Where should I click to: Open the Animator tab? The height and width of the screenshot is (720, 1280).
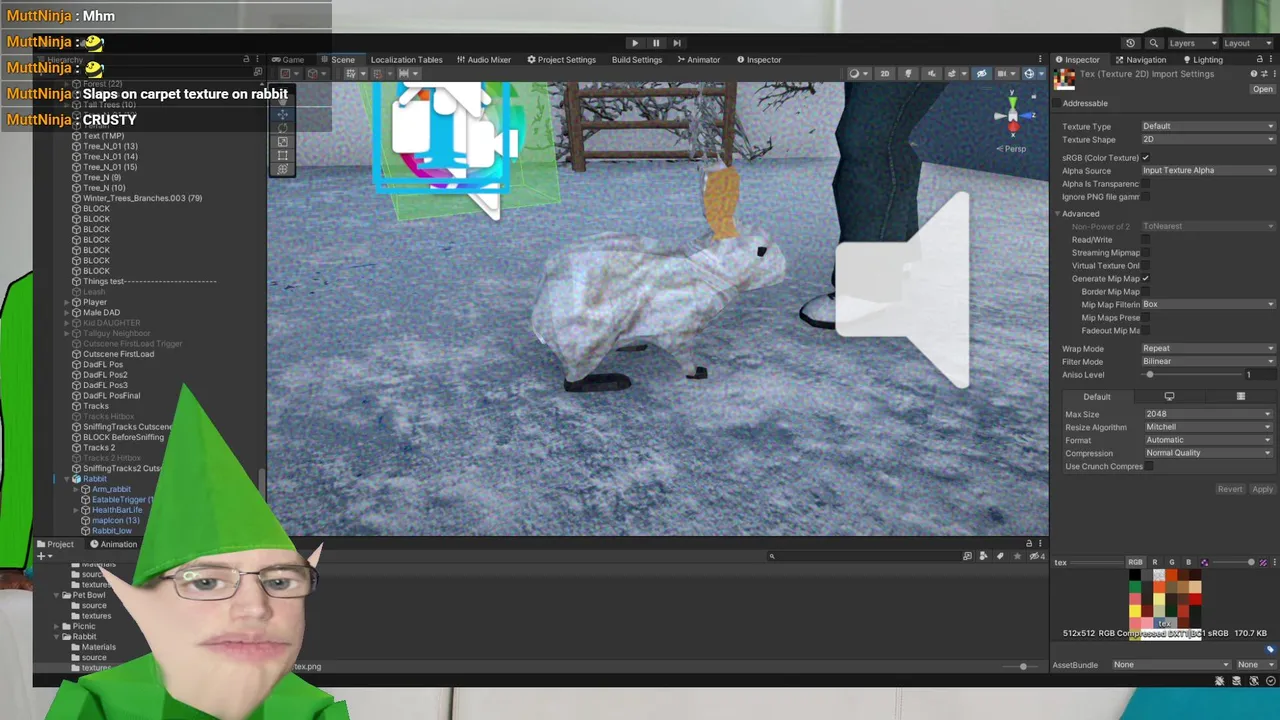pos(698,60)
